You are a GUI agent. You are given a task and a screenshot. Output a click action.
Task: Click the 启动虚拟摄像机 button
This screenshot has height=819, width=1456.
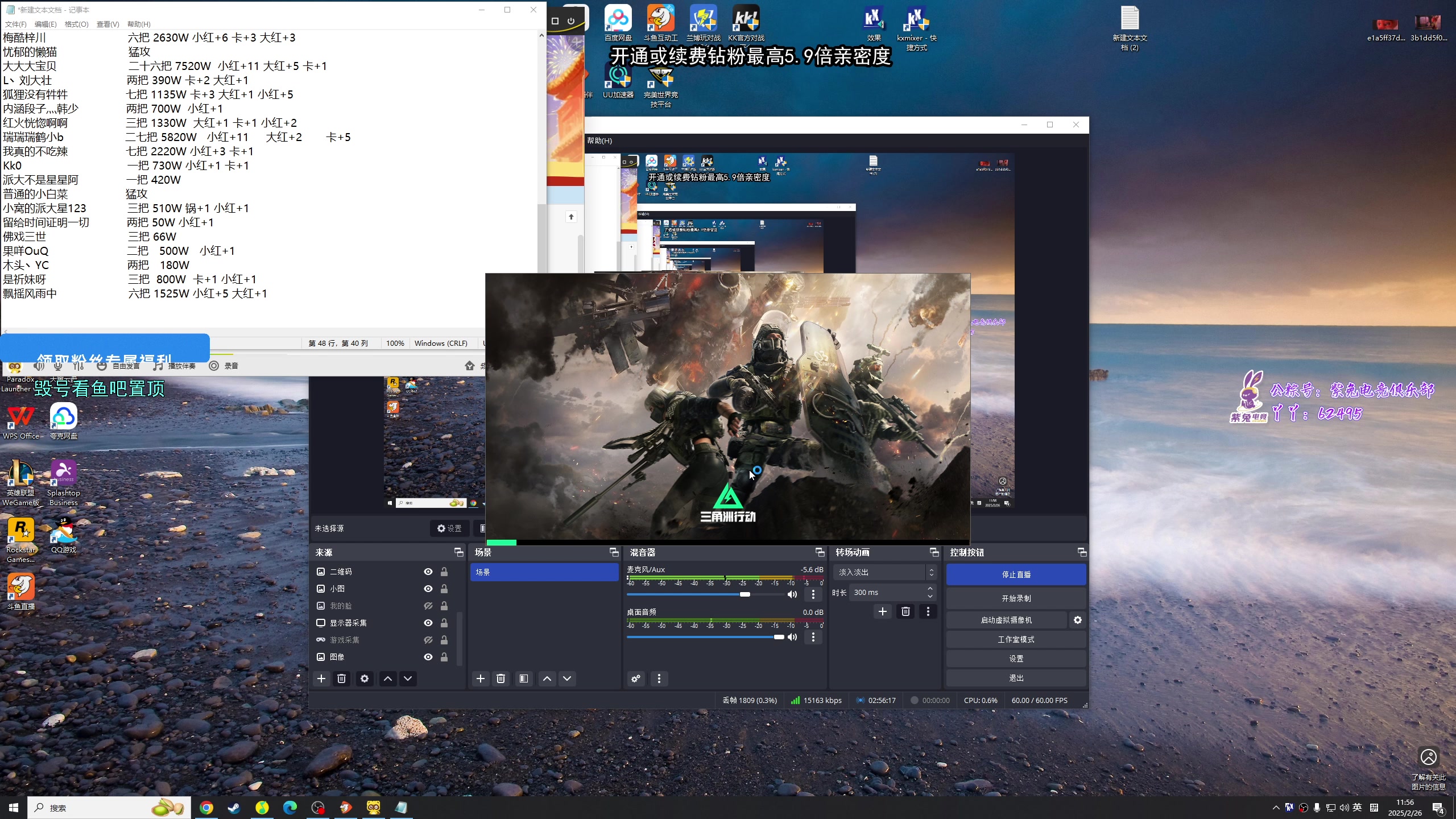tap(1006, 620)
